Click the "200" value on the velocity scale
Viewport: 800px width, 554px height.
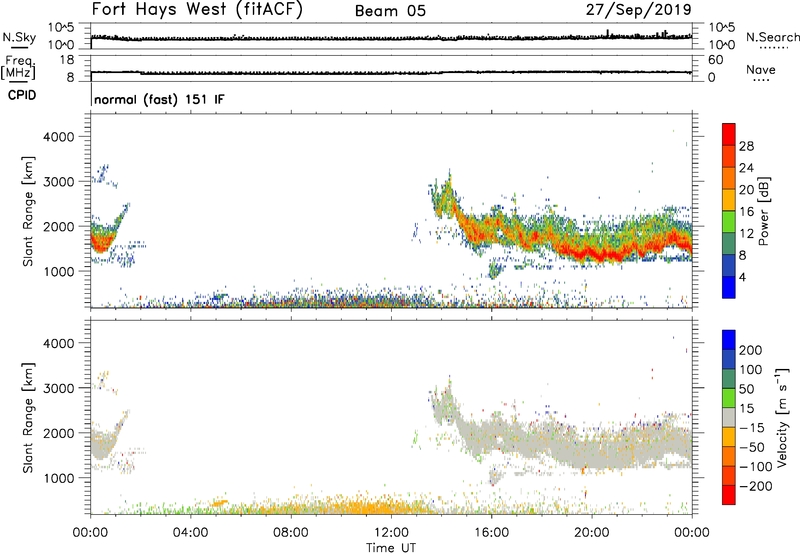pos(751,350)
